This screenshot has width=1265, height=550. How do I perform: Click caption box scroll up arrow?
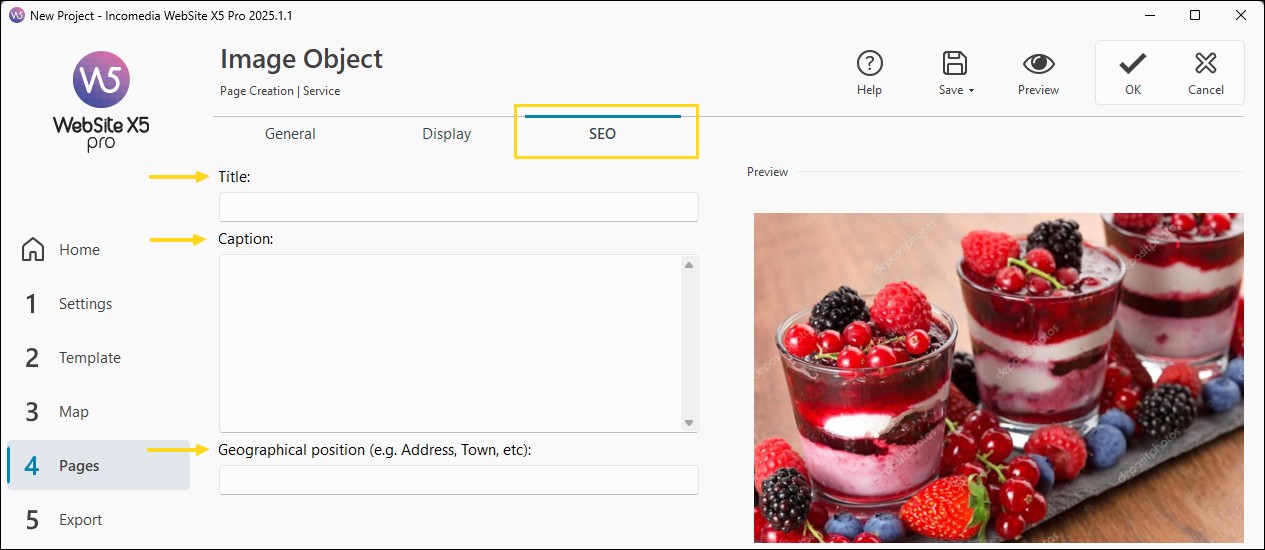coord(688,265)
